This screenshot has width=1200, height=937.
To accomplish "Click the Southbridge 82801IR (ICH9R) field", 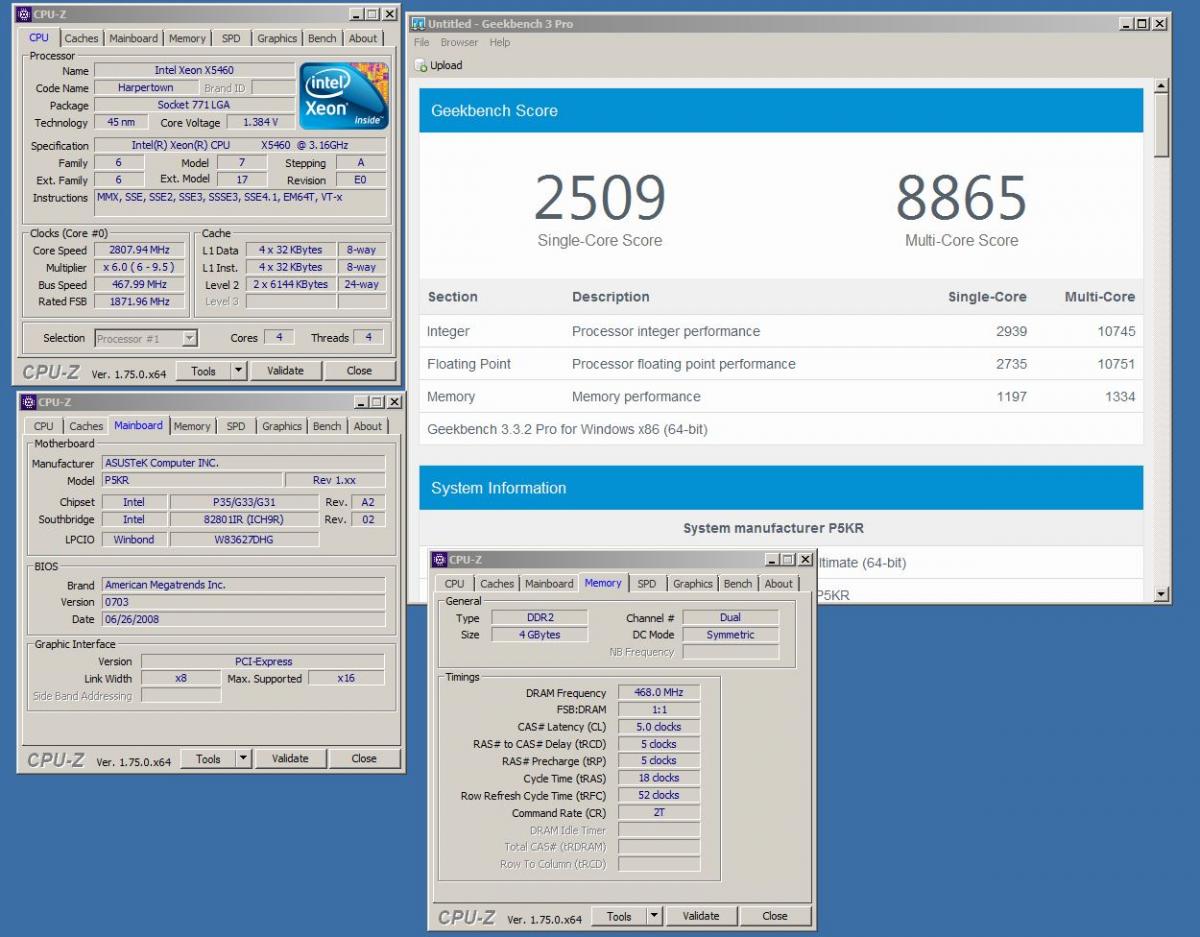I will [x=244, y=520].
